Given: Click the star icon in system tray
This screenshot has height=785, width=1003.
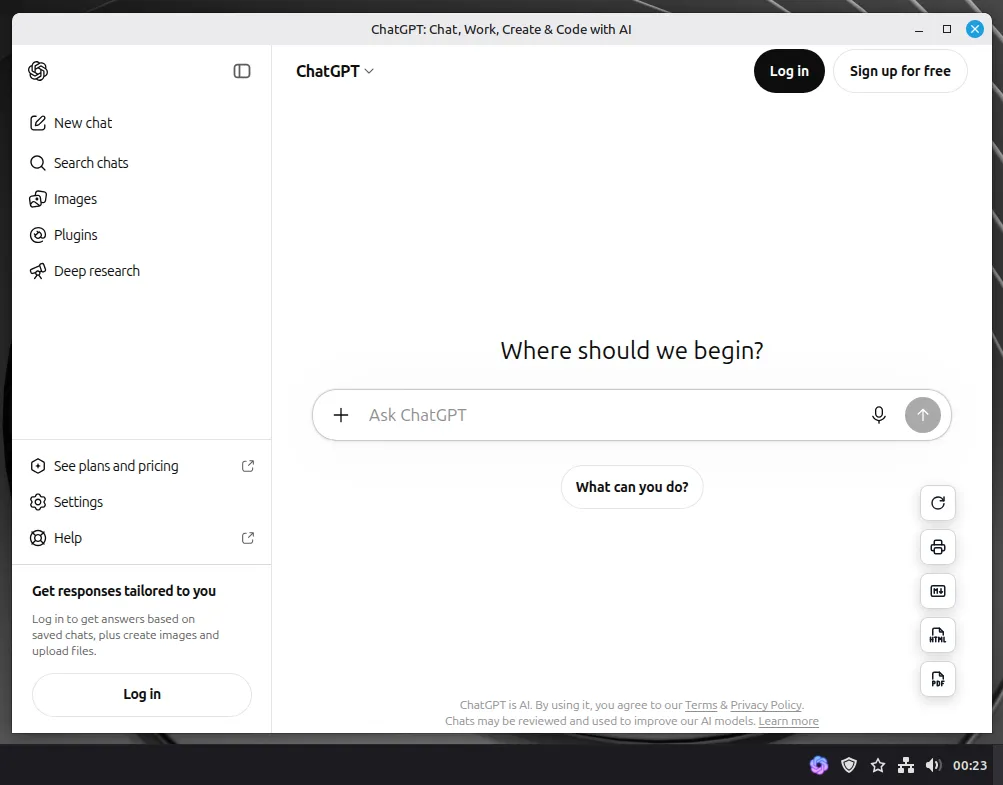Looking at the screenshot, I should click(x=878, y=765).
